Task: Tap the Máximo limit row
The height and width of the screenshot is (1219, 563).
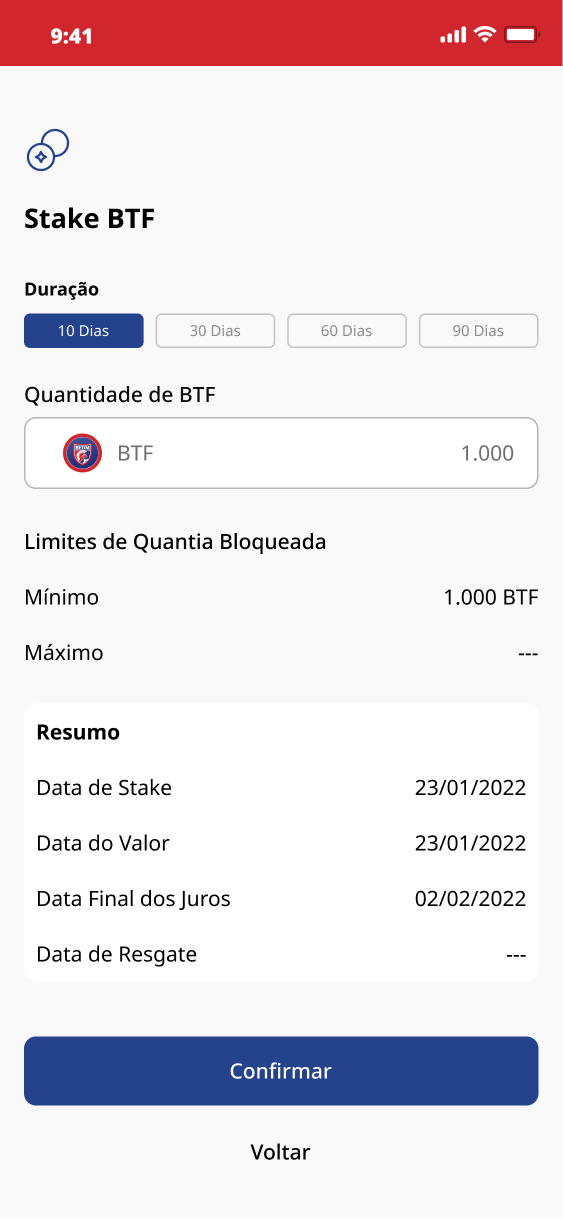Action: click(281, 653)
